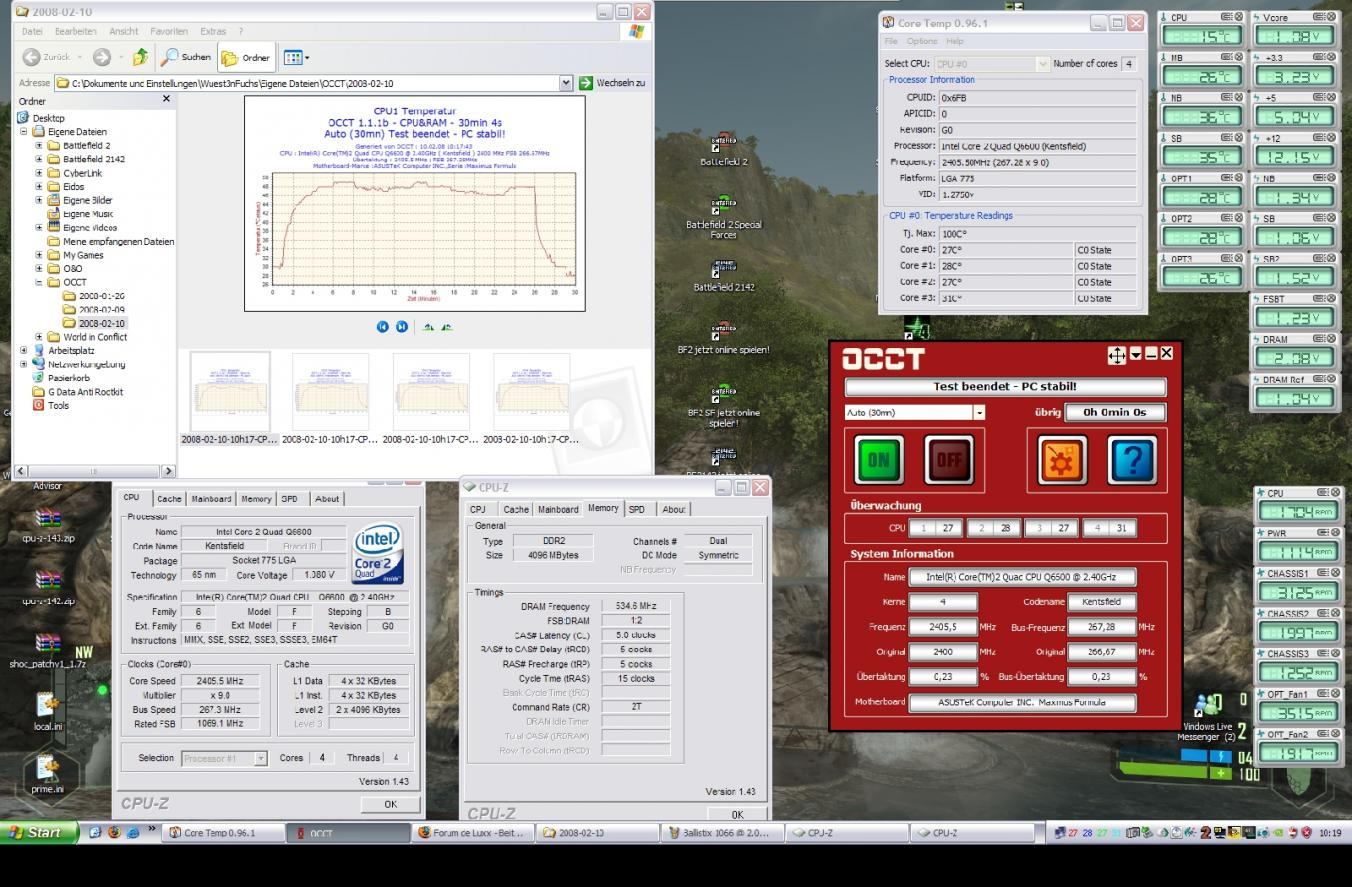1352x887 pixels.
Task: Expand hidden quick launch icons chevron
Action: click(x=152, y=830)
